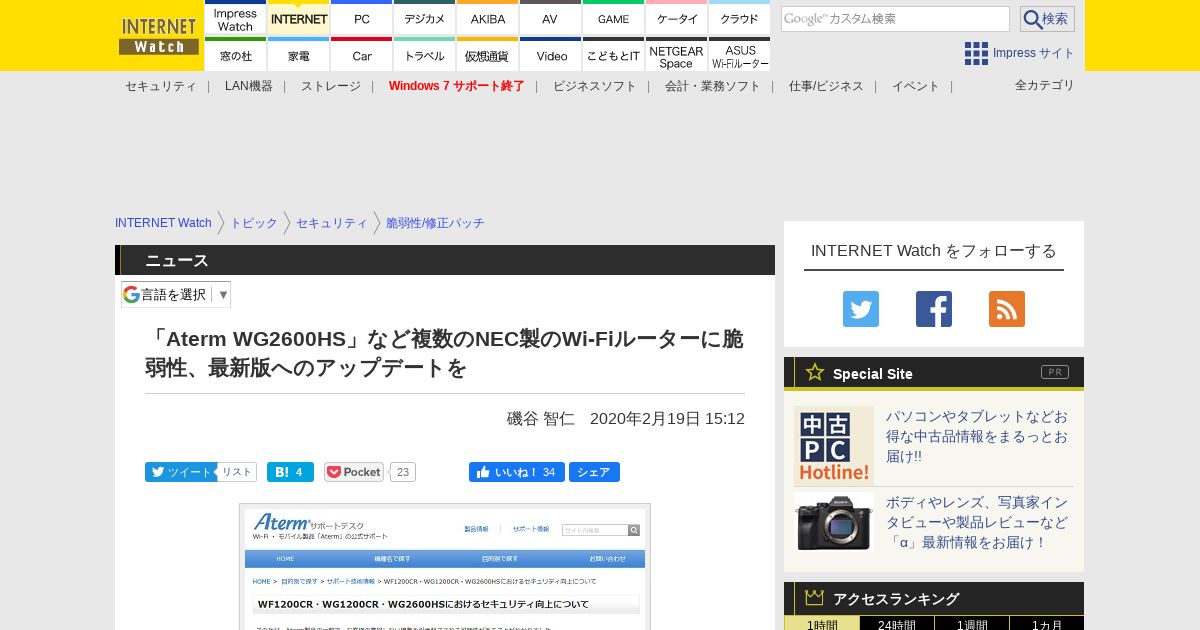Image resolution: width=1200 pixels, height=630 pixels.
Task: Open the Windows 7 サポート終了 link
Action: pyautogui.click(x=457, y=86)
